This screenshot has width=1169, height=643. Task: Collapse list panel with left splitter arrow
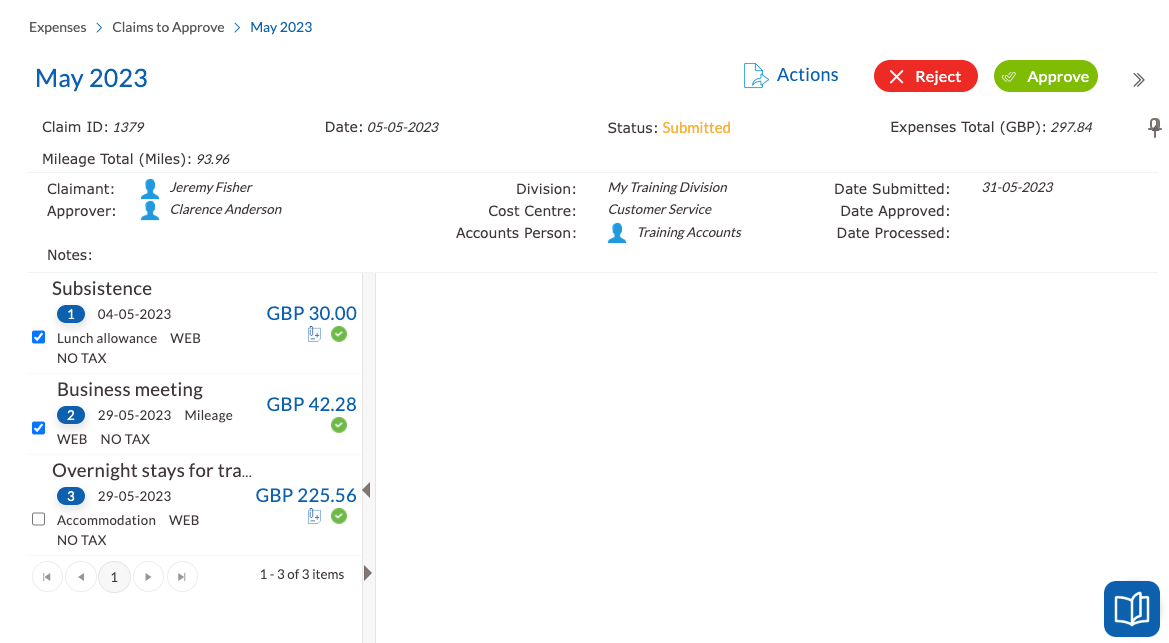click(367, 490)
